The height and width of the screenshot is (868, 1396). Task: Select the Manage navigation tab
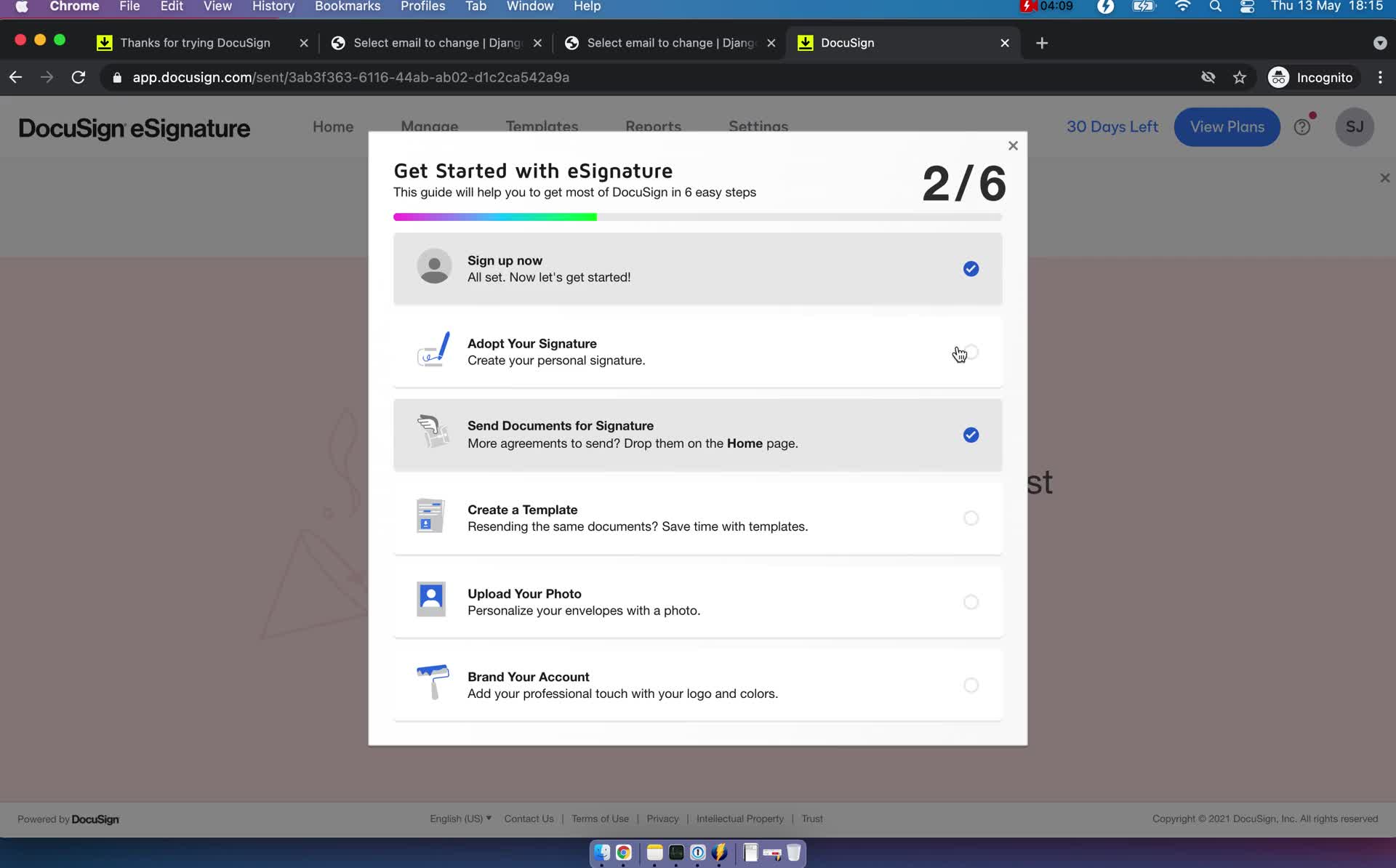pos(429,126)
